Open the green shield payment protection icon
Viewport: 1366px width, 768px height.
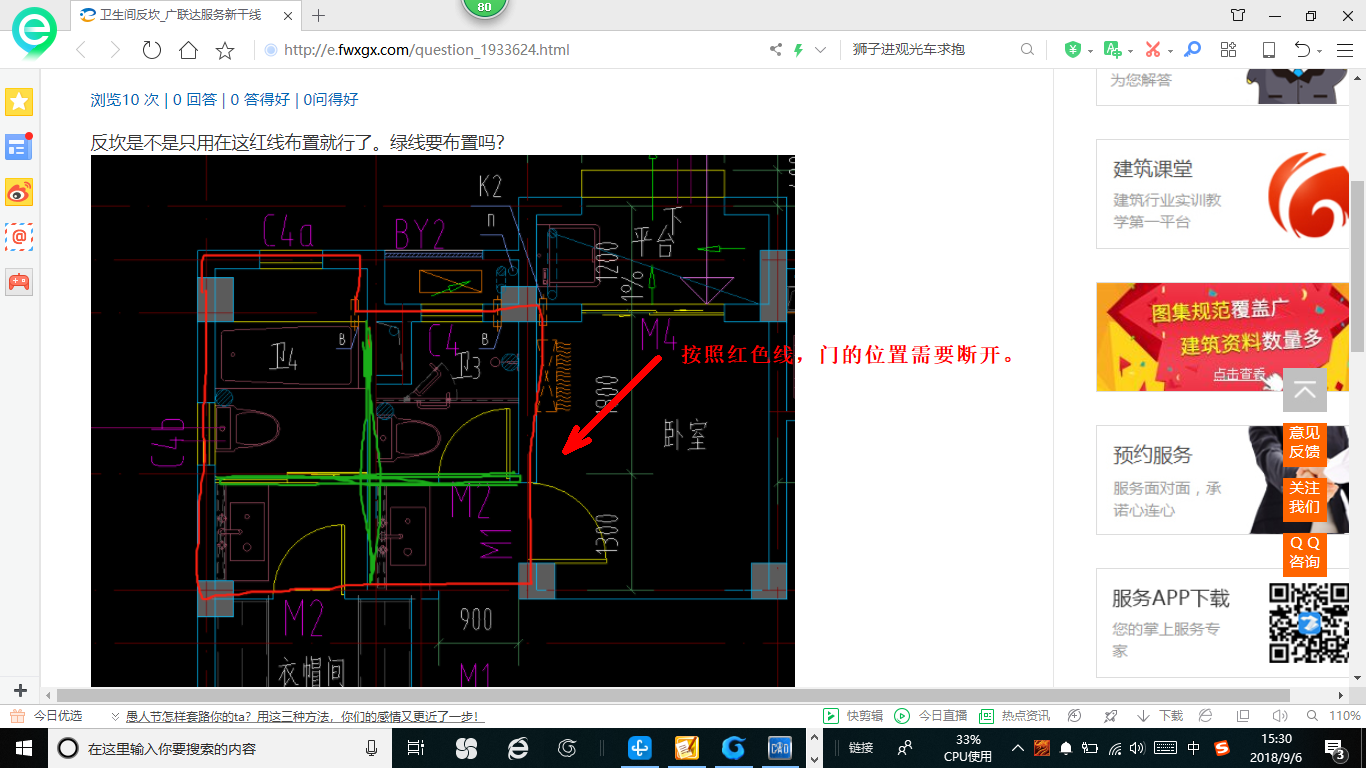pos(1073,50)
